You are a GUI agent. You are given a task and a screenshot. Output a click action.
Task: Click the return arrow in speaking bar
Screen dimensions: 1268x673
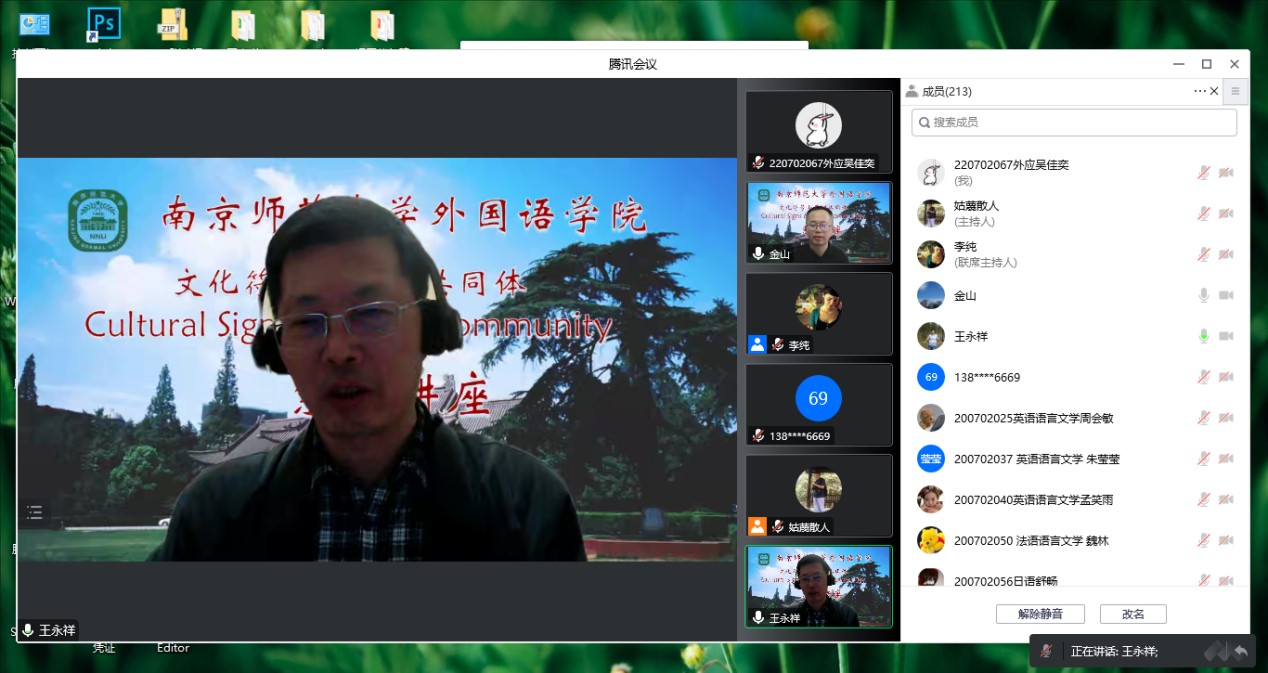coord(1241,651)
